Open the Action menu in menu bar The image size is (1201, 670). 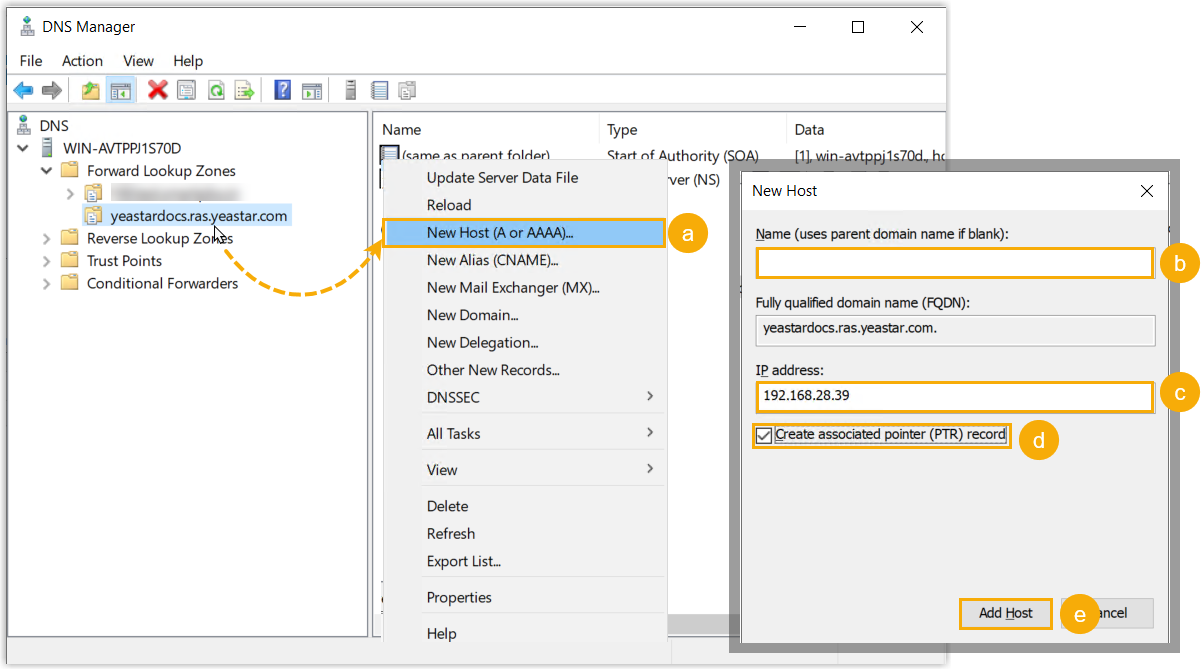[82, 61]
